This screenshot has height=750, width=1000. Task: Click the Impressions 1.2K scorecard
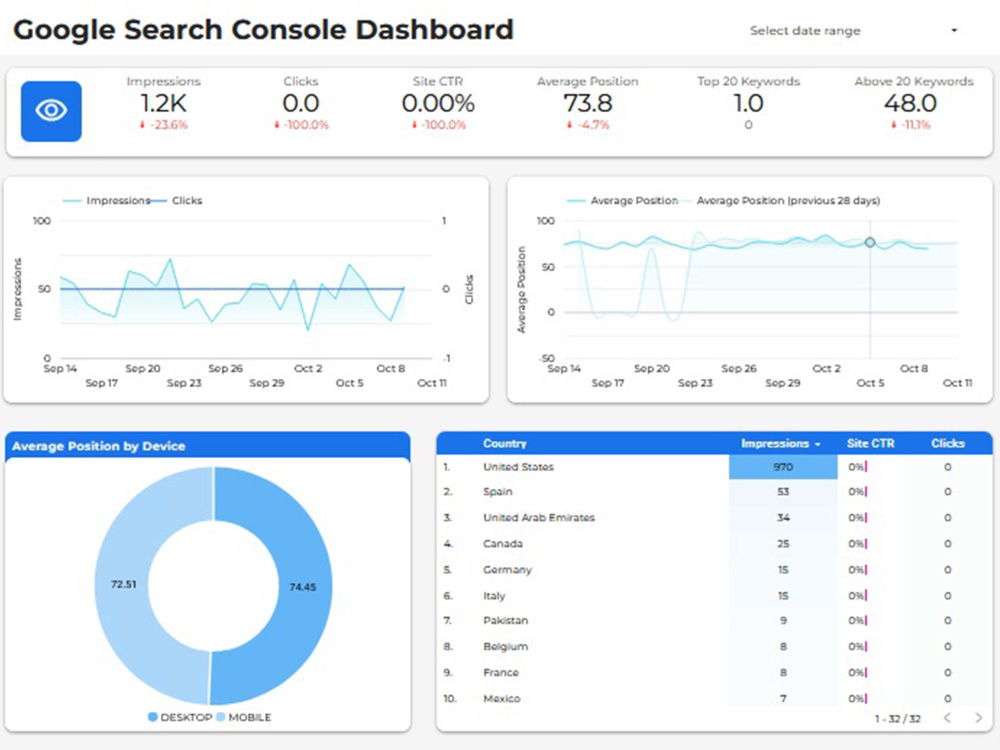[163, 103]
